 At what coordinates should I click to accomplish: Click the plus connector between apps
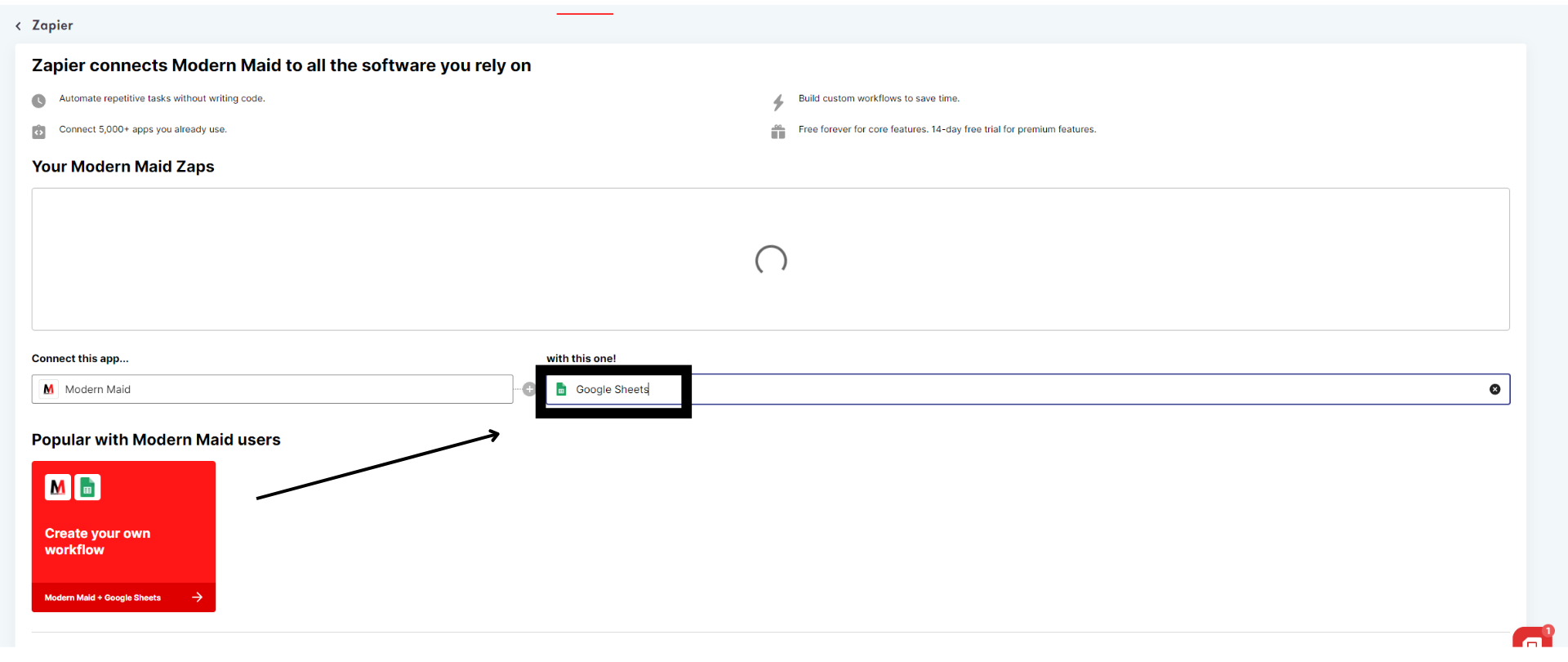tap(529, 389)
